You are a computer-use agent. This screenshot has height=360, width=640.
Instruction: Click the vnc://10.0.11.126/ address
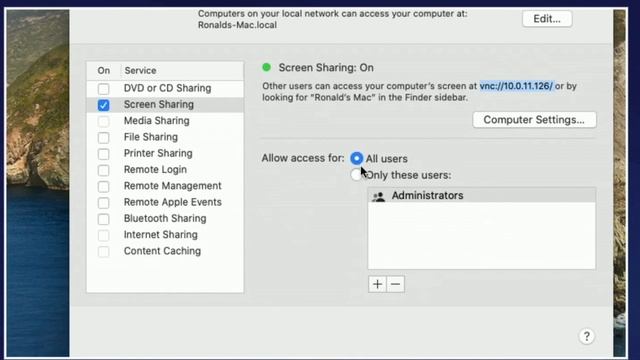(516, 86)
